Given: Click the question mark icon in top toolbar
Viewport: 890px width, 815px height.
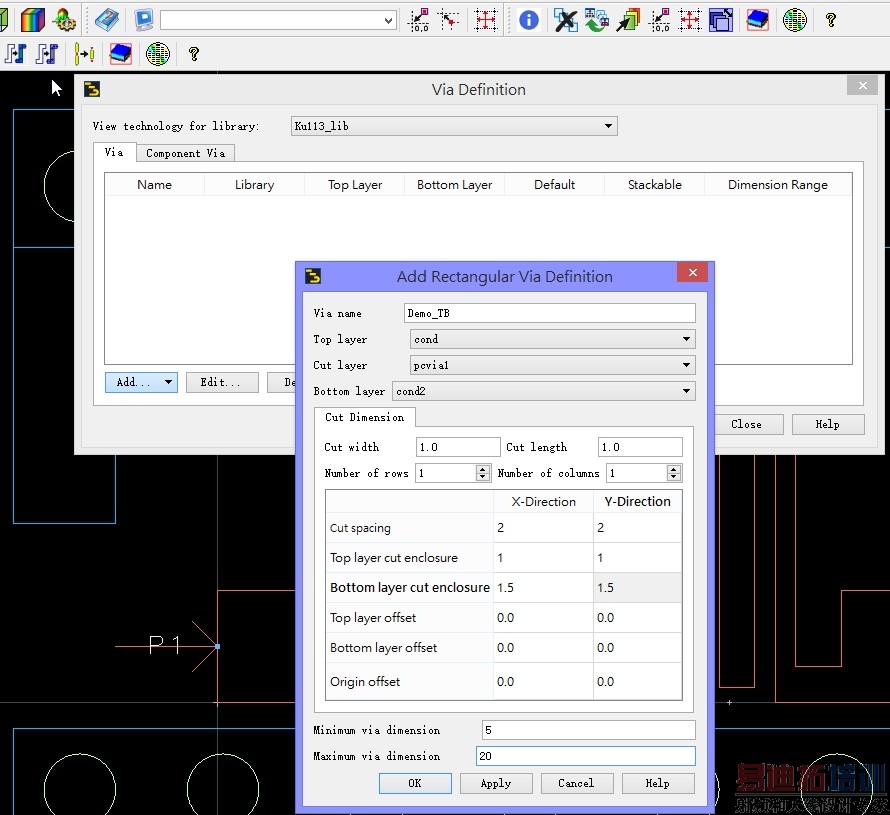Looking at the screenshot, I should click(x=831, y=19).
